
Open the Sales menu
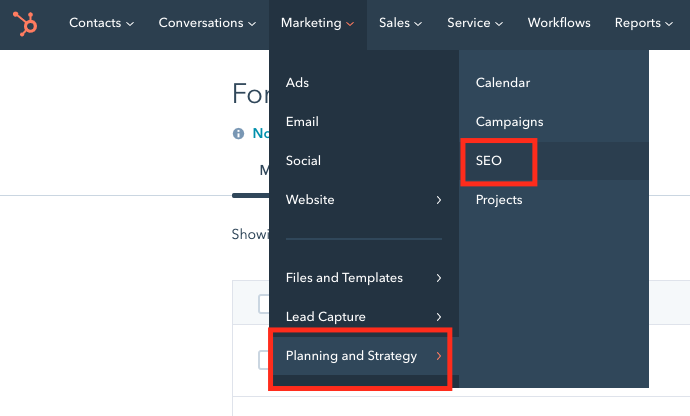coord(400,23)
